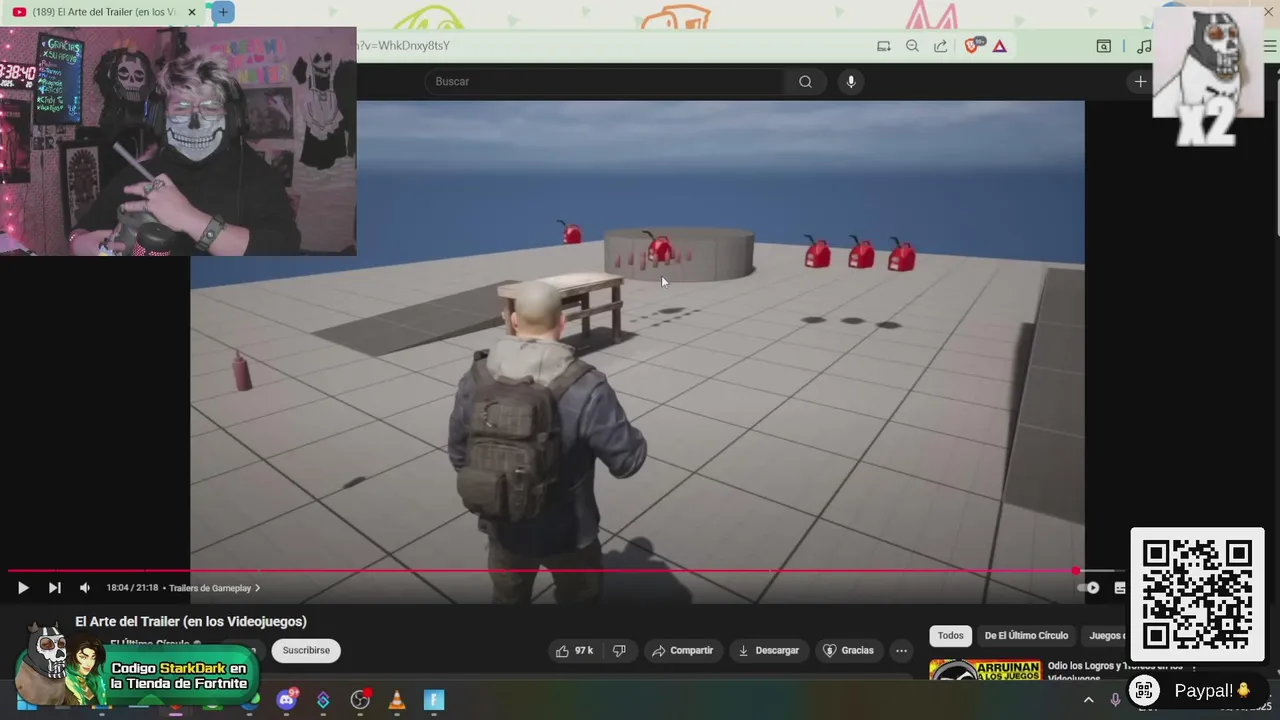Open the Trailers de Gameplay chapter list
Viewport: 1280px width, 720px height.
[214, 588]
